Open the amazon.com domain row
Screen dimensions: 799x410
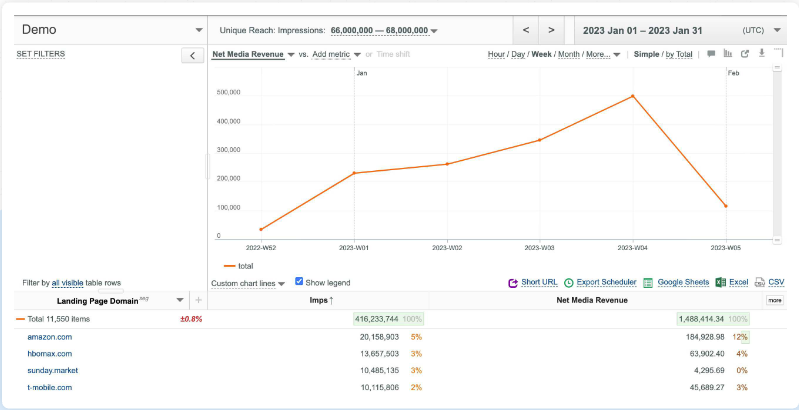49,337
